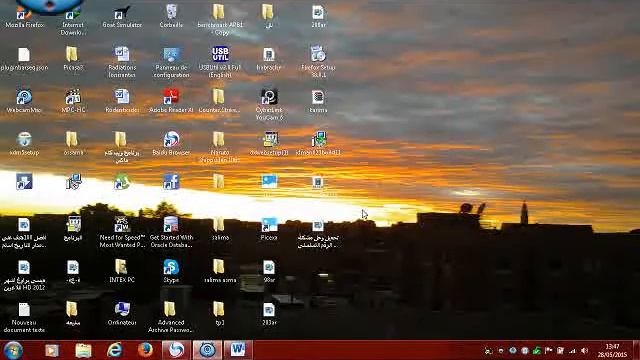640x360 pixels.
Task: Open Nouveau document texte file
Action: click(24, 318)
